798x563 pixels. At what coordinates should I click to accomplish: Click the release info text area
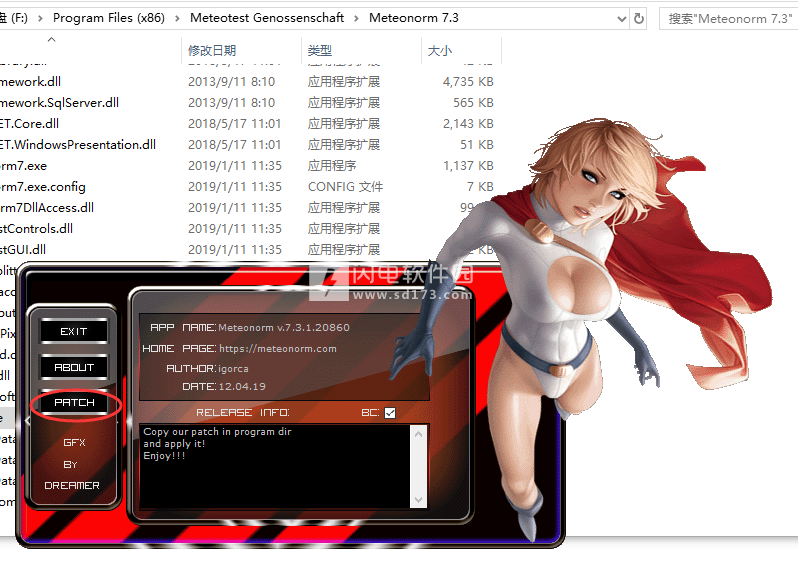click(276, 466)
